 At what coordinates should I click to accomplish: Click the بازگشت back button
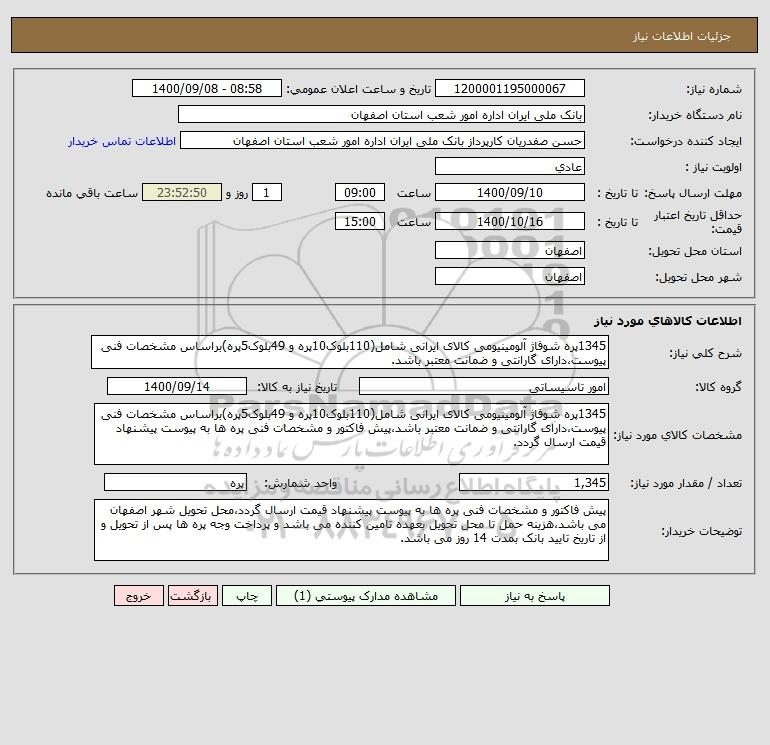(x=192, y=596)
